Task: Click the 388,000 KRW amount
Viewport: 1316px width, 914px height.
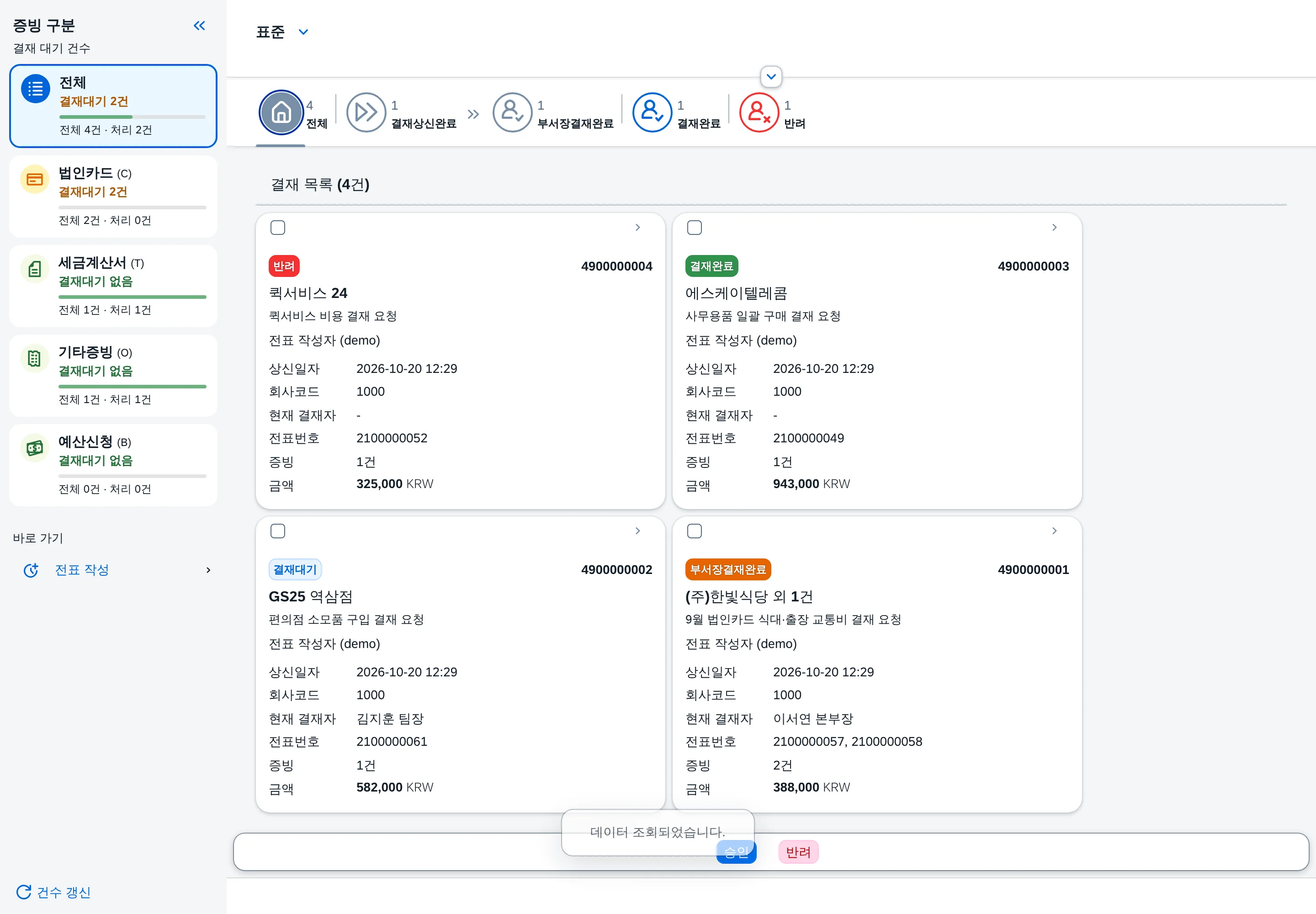Action: tap(812, 787)
